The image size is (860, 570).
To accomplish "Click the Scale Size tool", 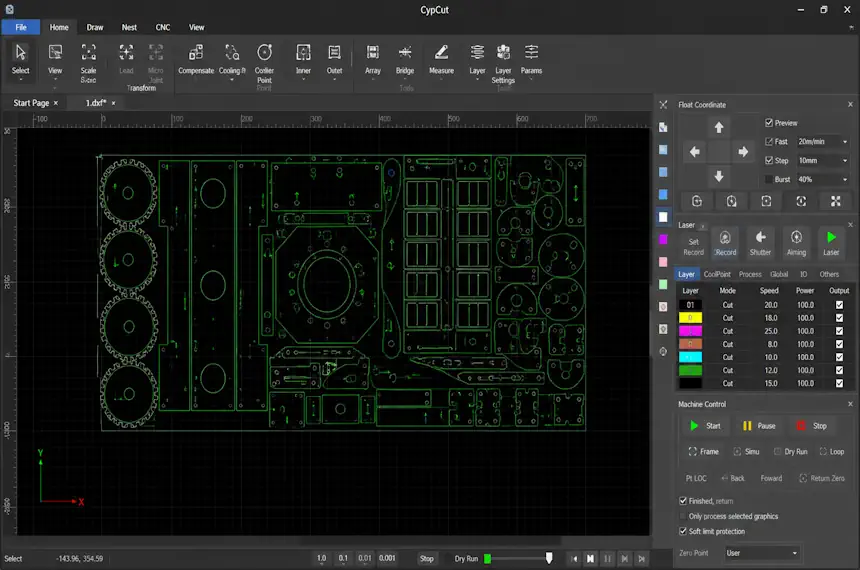I will (88, 63).
